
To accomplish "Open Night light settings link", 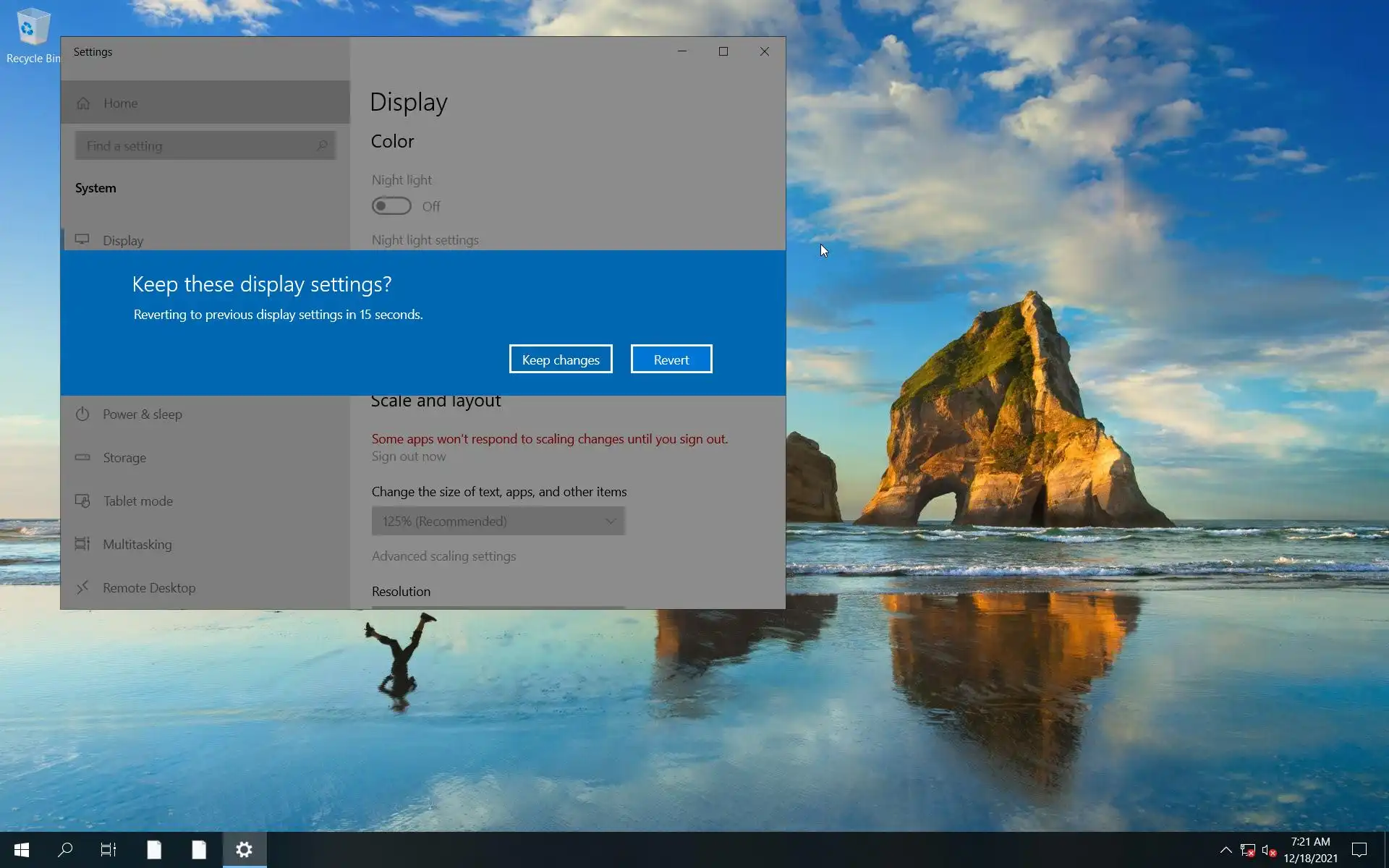I will (x=425, y=240).
